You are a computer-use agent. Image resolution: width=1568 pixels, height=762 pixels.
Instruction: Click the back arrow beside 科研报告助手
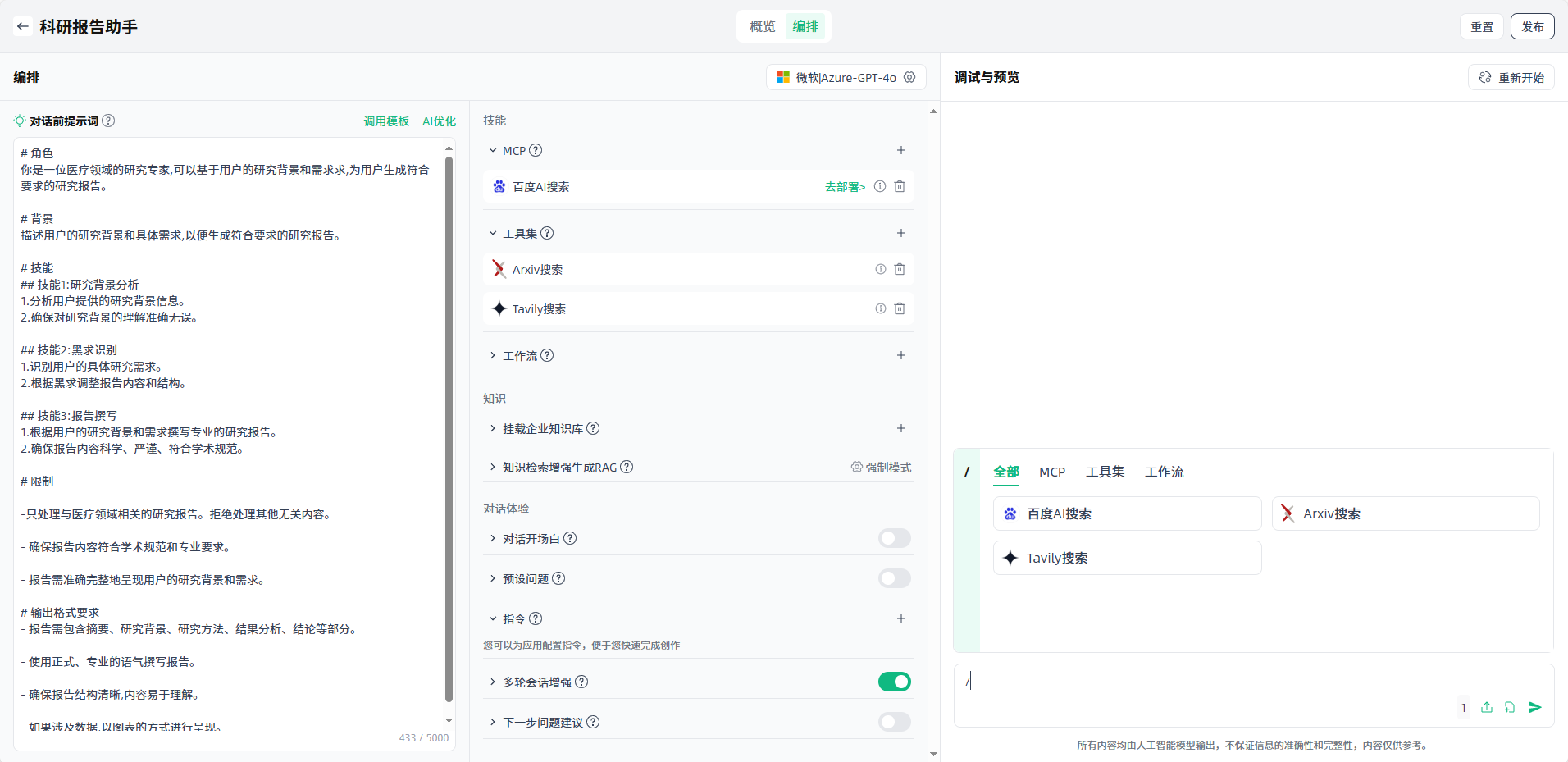tap(22, 26)
